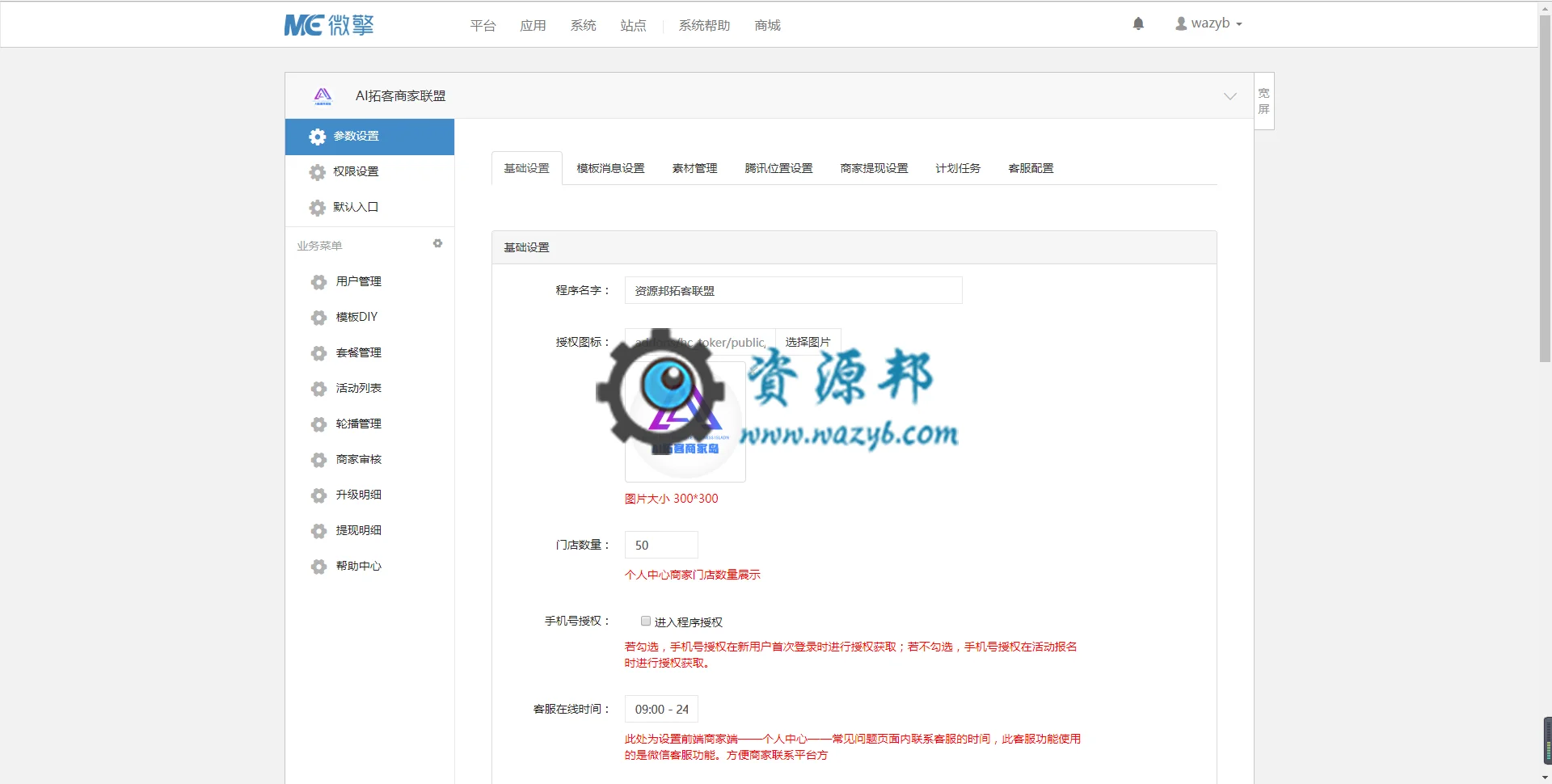Enable the 进入程序授权 checkbox
Screen dimensions: 1552x784
coord(646,621)
